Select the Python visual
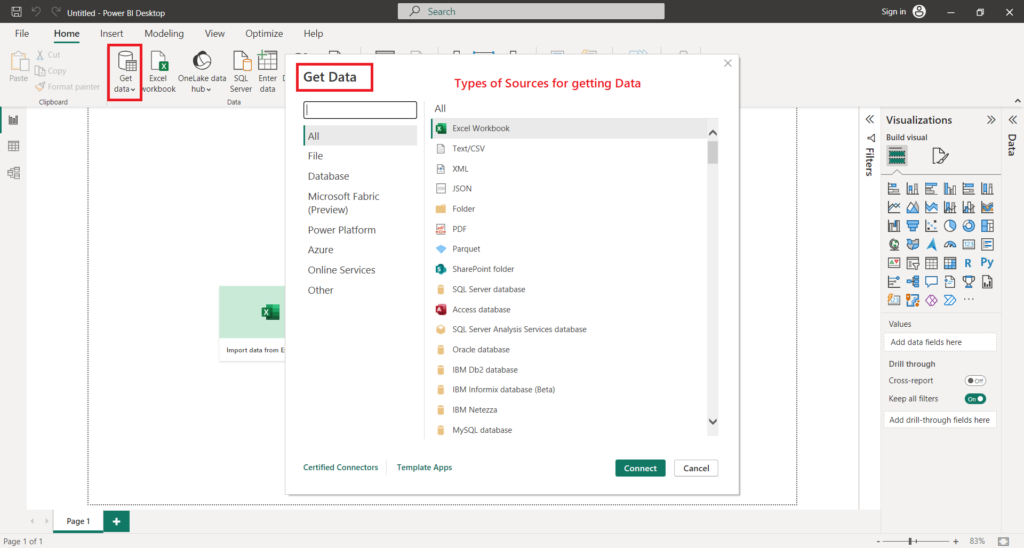This screenshot has height=548, width=1024. 987,263
